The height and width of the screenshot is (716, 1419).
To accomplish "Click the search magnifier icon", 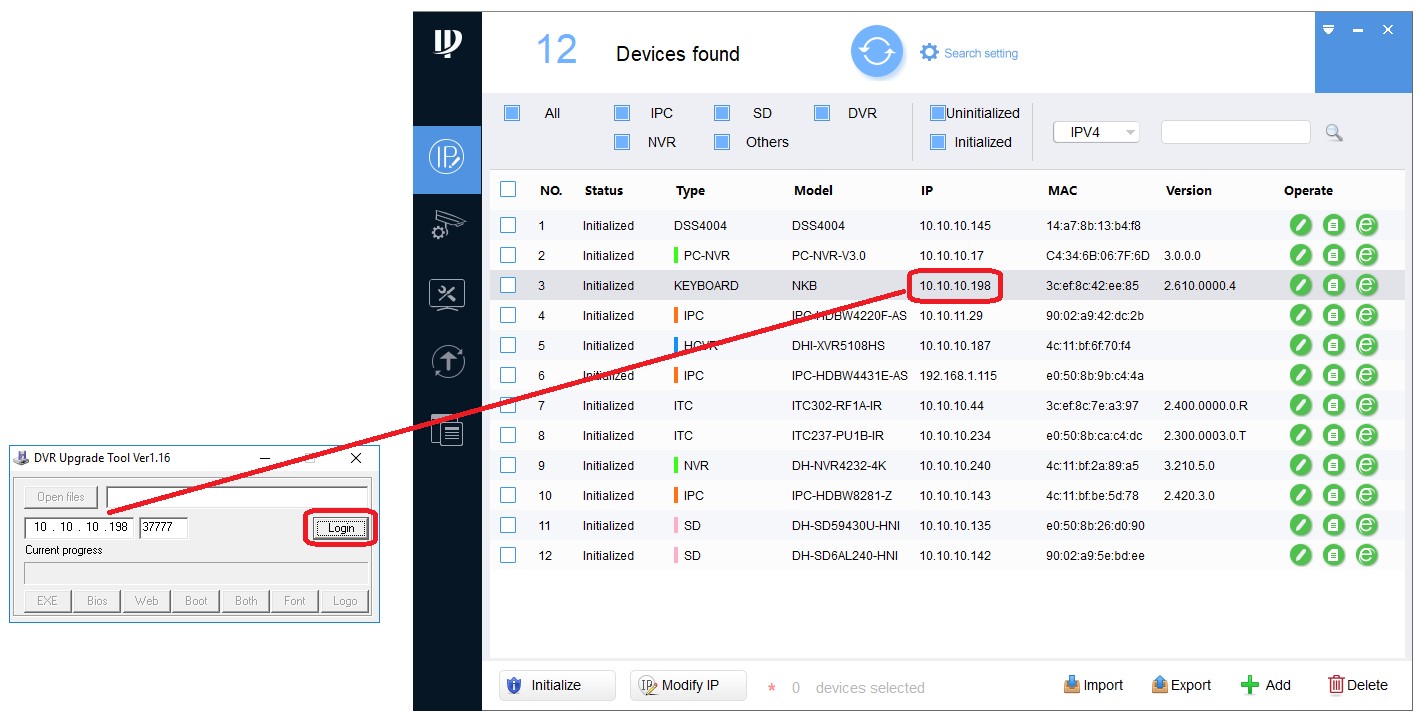I will 1333,132.
